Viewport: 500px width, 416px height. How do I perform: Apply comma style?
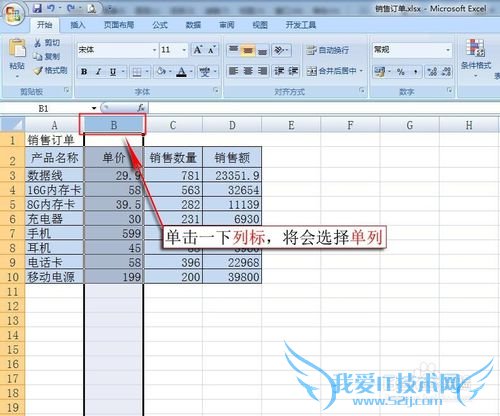pos(415,71)
